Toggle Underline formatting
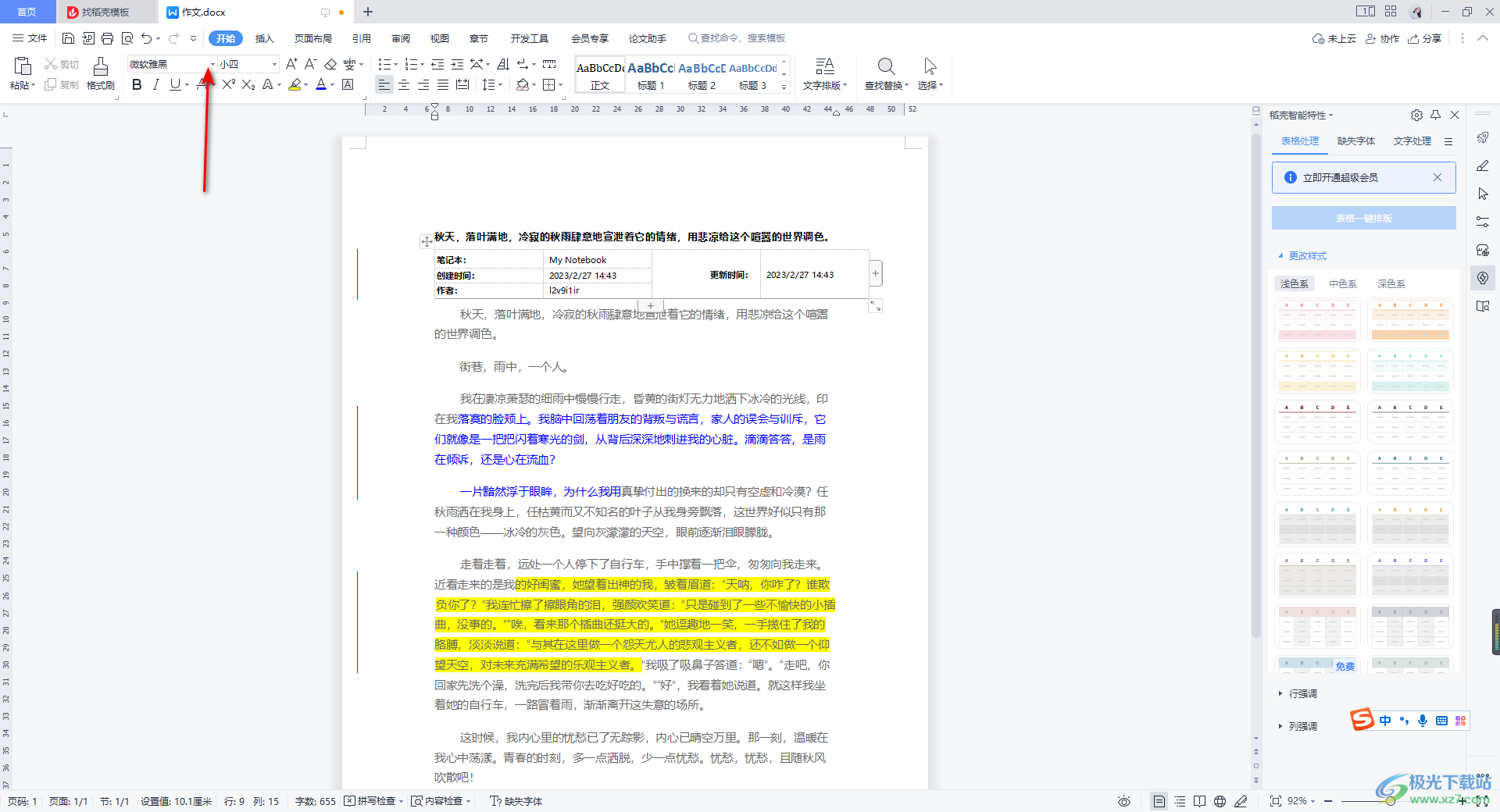 (x=175, y=84)
